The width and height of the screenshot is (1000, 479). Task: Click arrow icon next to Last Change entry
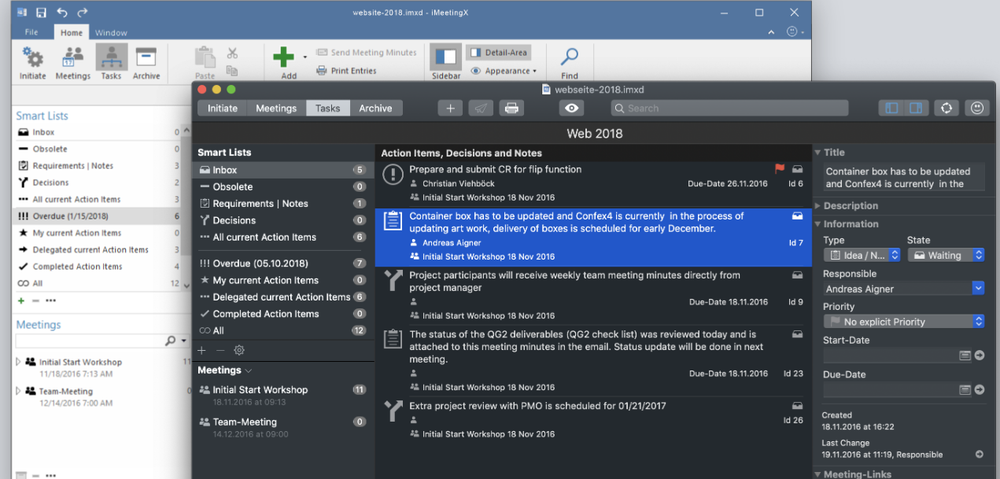point(980,454)
